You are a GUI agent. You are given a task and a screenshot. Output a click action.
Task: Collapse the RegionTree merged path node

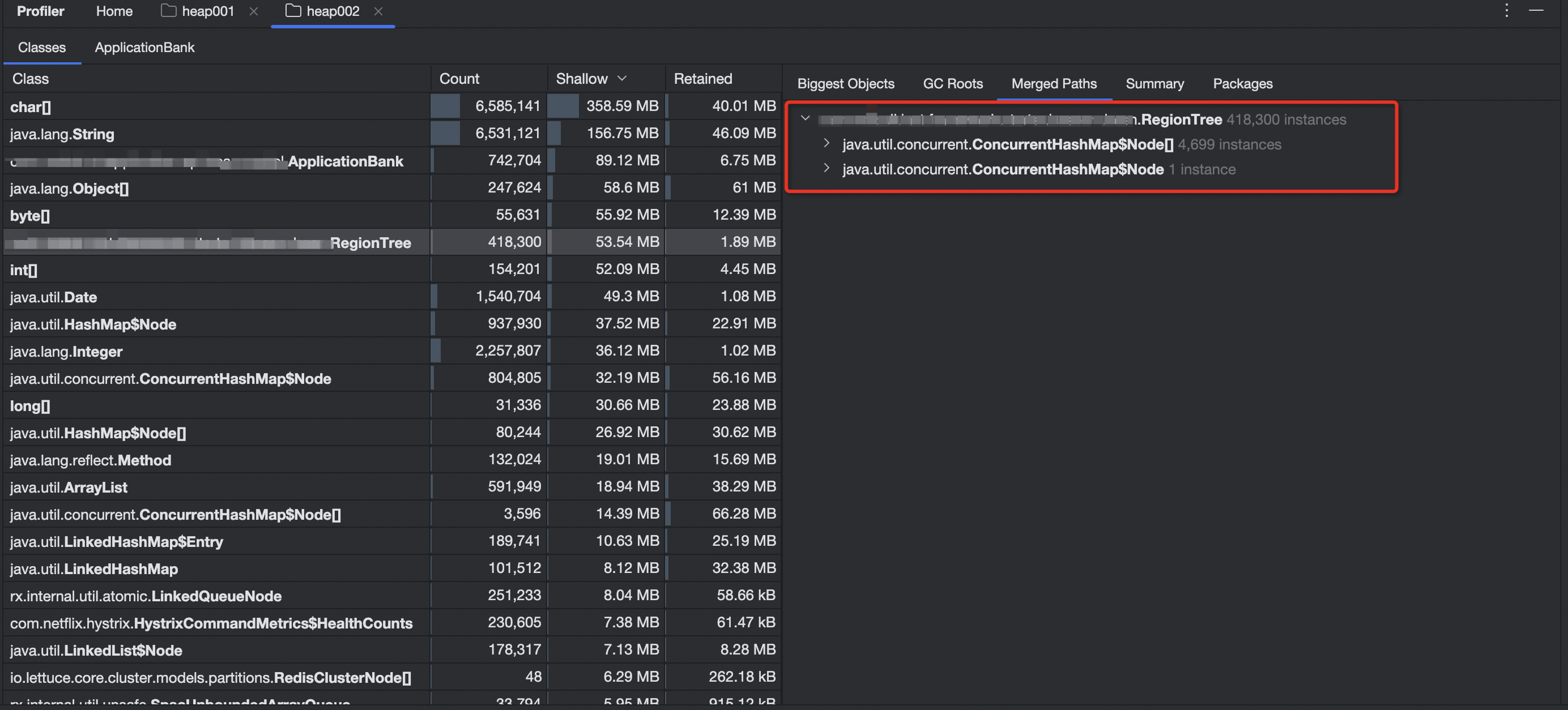point(805,118)
